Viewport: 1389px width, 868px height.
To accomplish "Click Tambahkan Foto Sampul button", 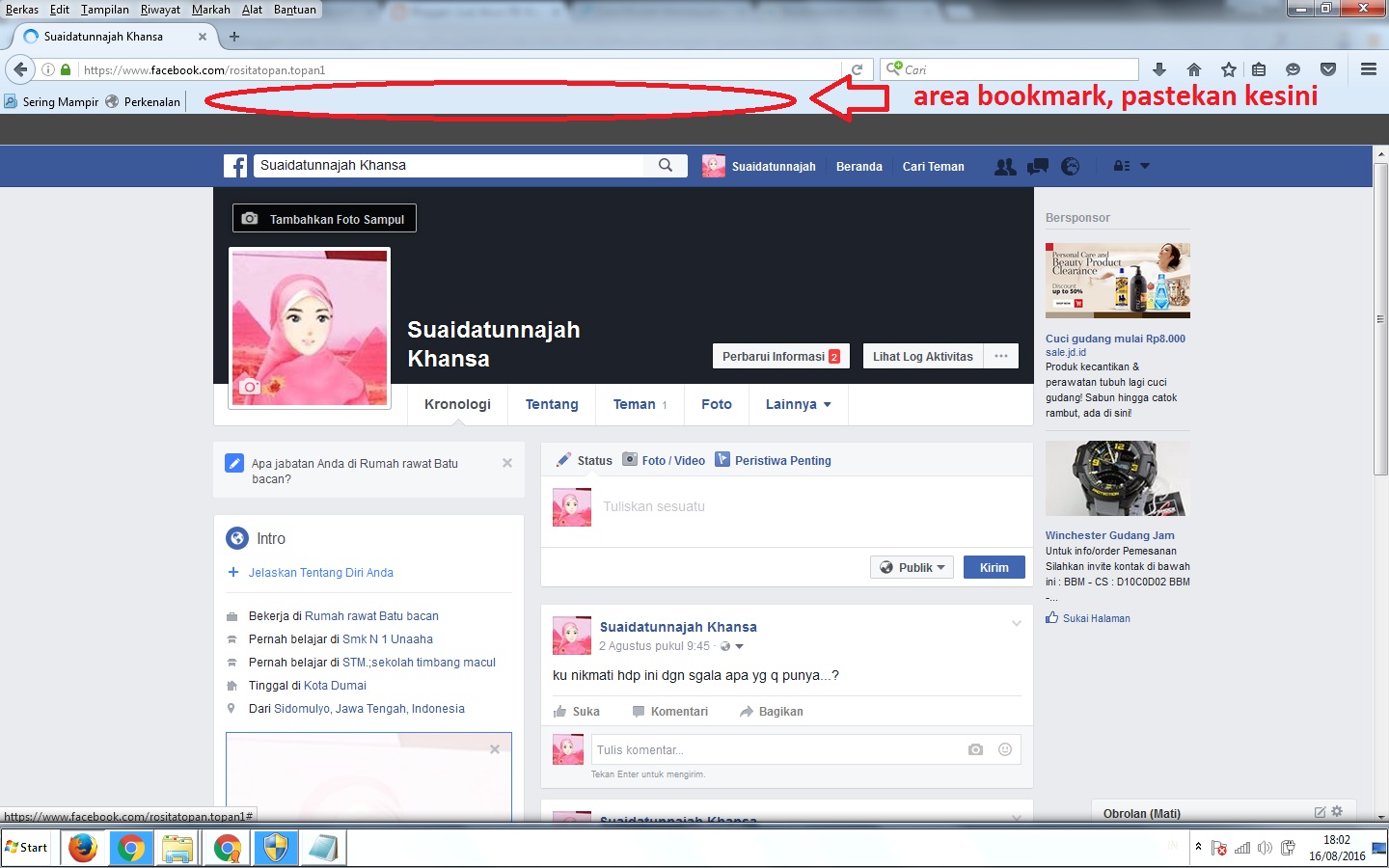I will tap(324, 219).
